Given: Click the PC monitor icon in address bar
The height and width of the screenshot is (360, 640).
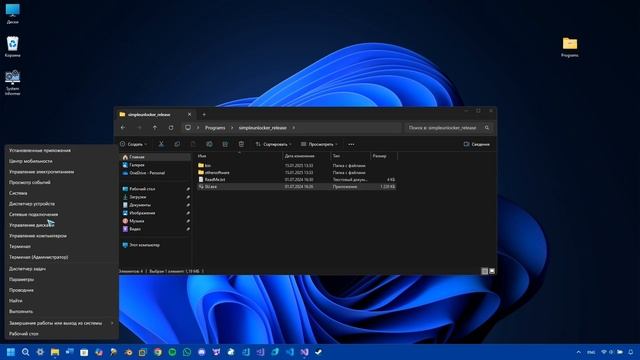Looking at the screenshot, I should pyautogui.click(x=188, y=128).
